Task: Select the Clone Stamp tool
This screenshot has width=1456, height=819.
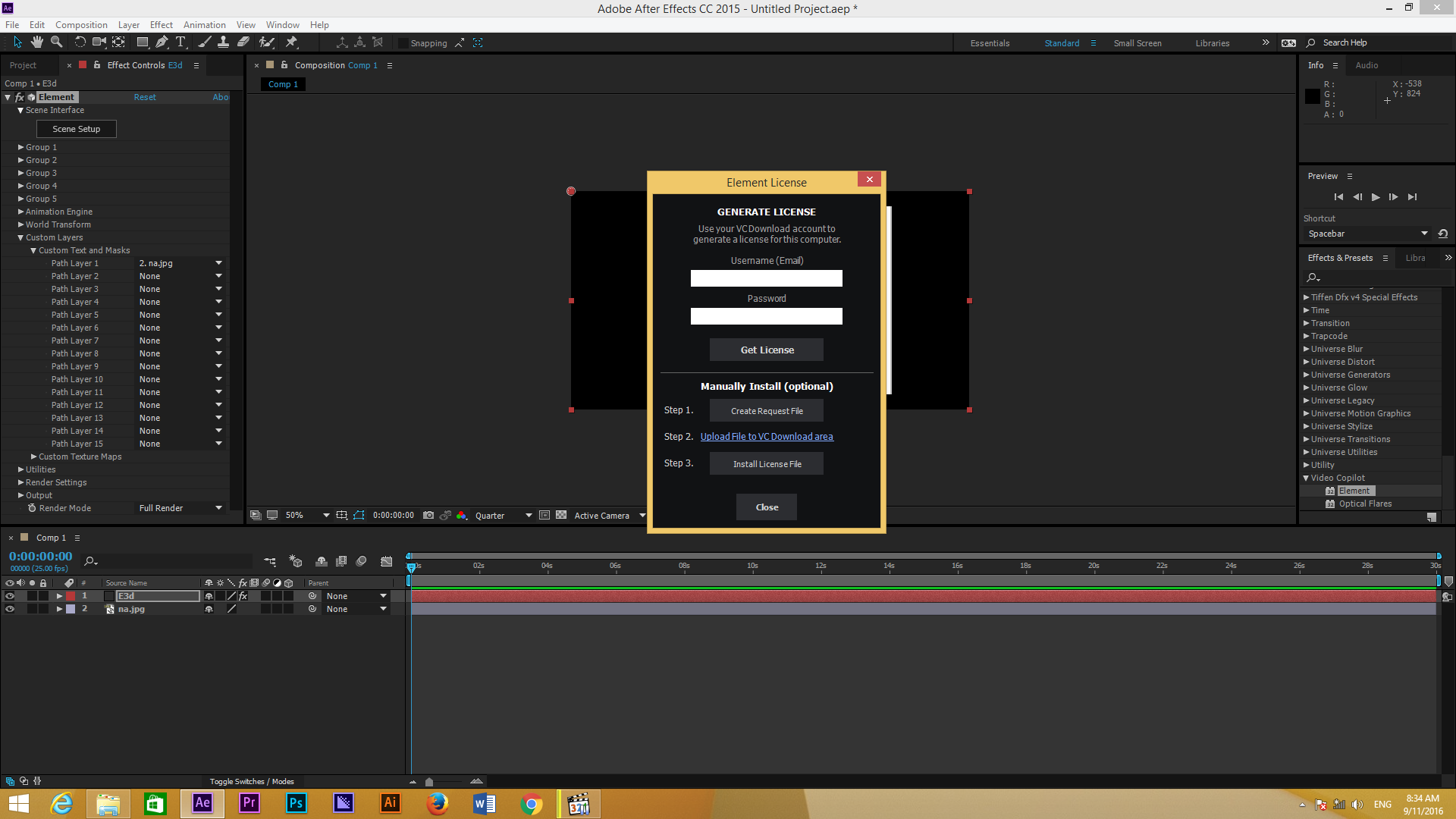Action: pyautogui.click(x=223, y=42)
